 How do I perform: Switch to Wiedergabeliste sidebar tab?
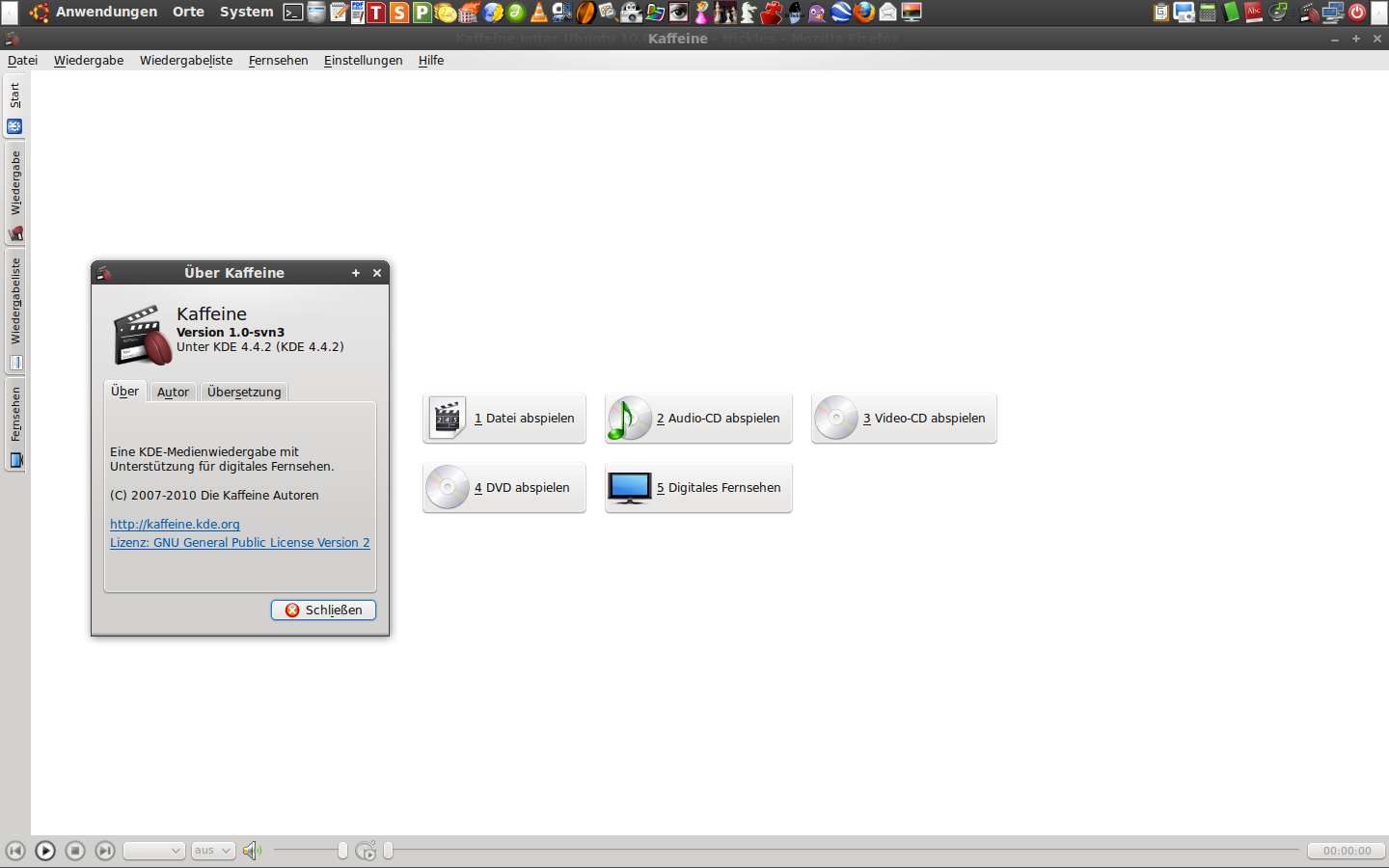point(14,312)
